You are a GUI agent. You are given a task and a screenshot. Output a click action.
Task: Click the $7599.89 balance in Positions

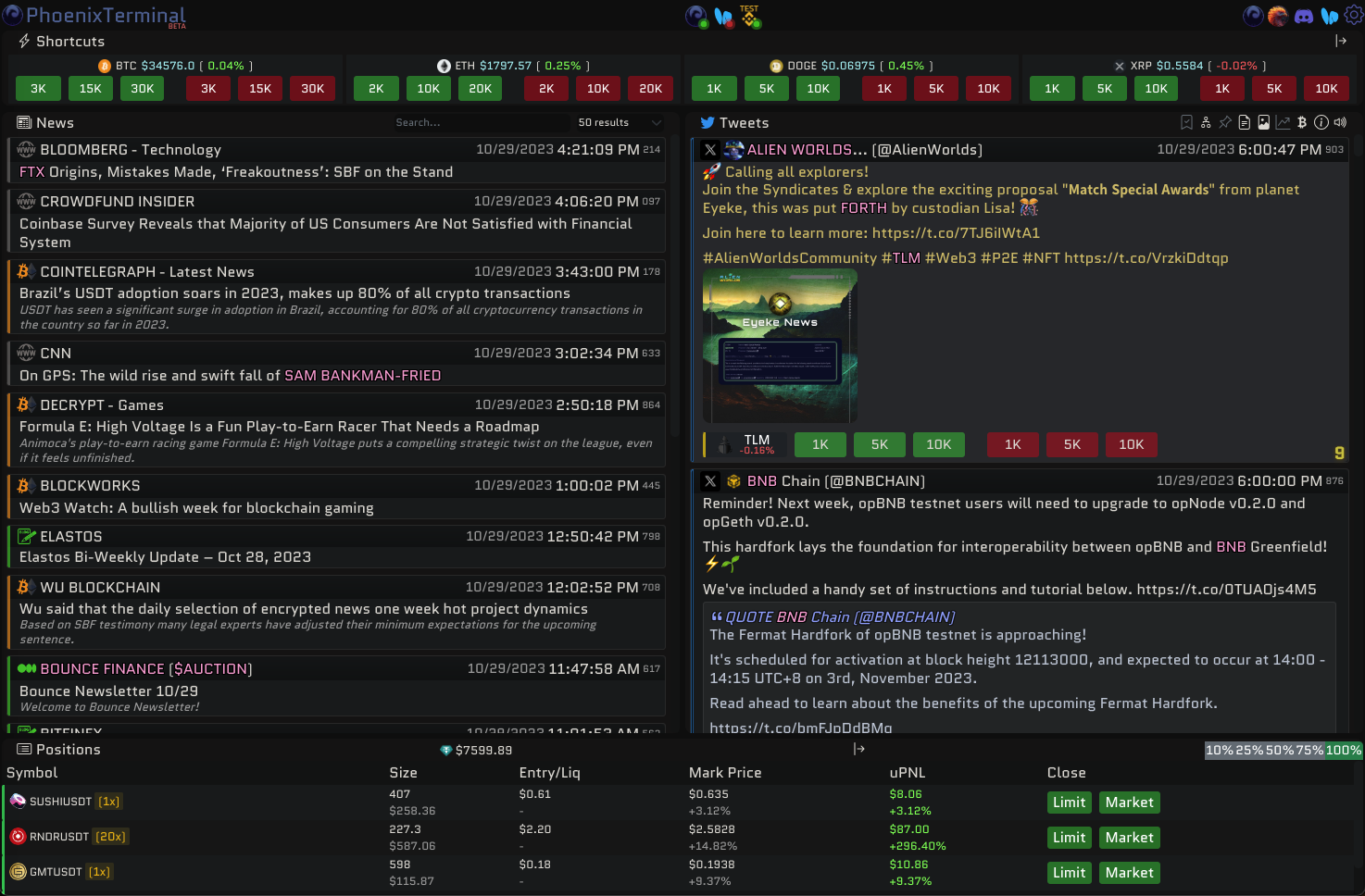[x=483, y=750]
